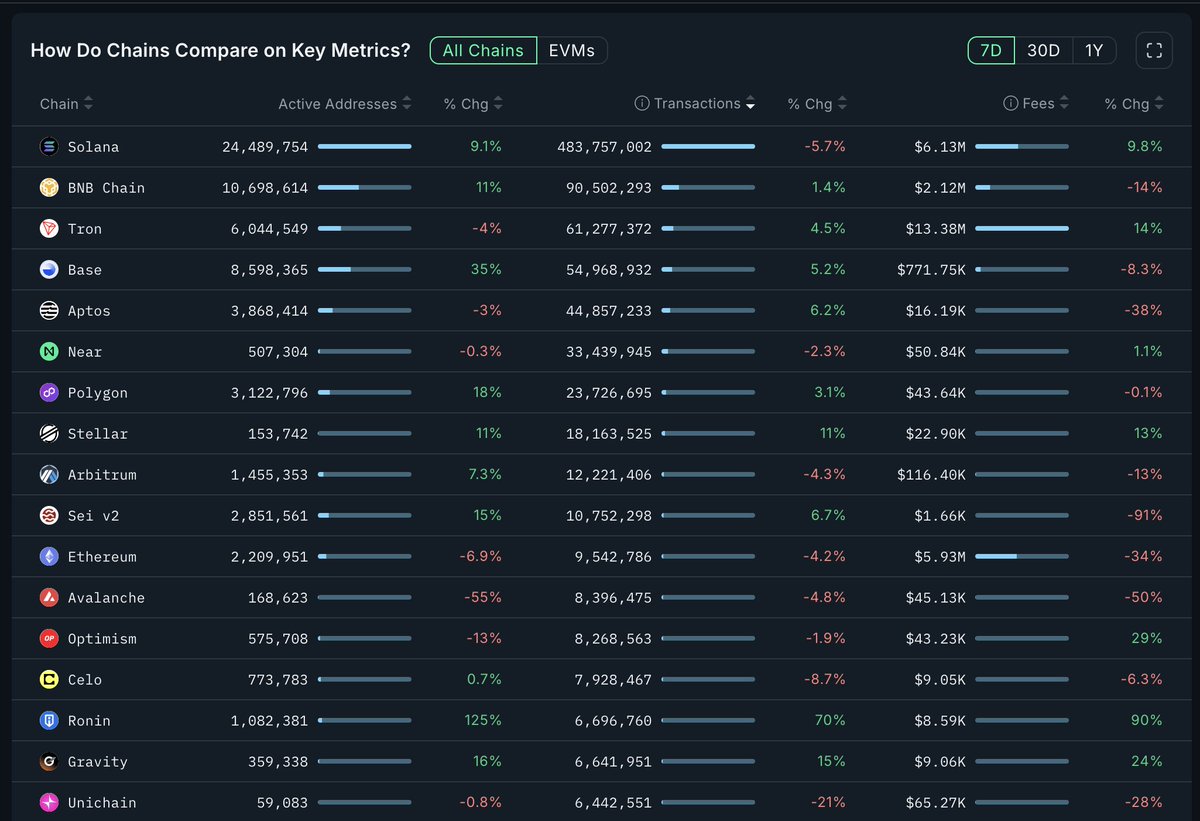This screenshot has width=1200, height=821.
Task: Show info tooltip icon next to Transactions
Action: coord(641,103)
